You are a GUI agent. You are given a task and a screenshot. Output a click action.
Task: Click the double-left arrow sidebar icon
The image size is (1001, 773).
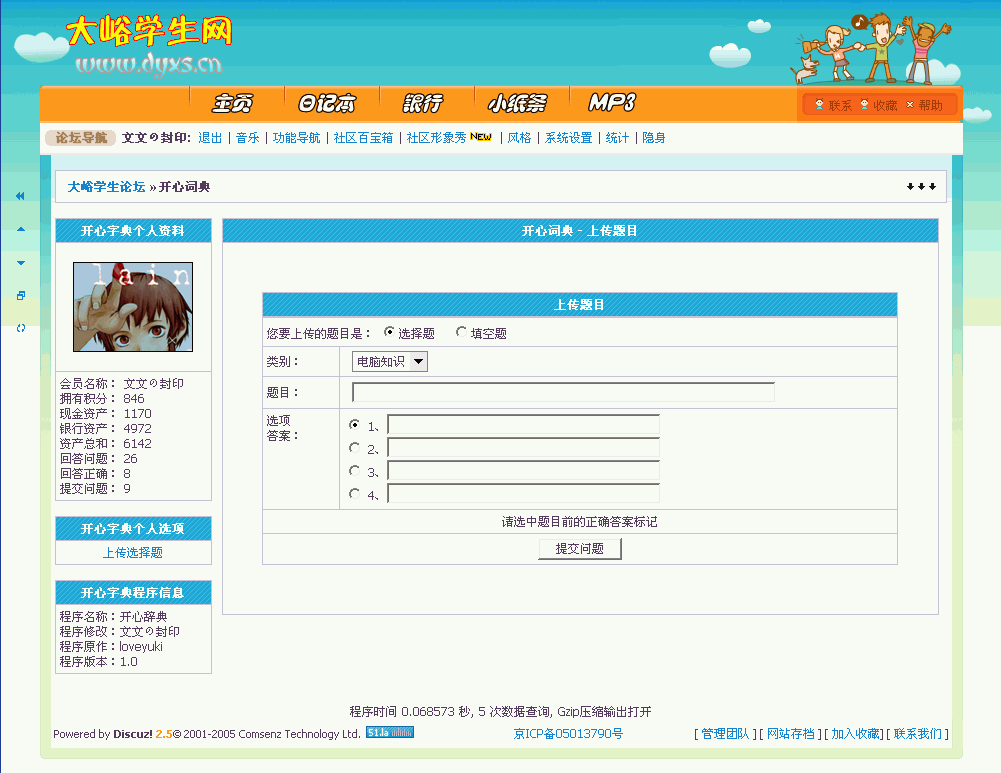tap(20, 196)
